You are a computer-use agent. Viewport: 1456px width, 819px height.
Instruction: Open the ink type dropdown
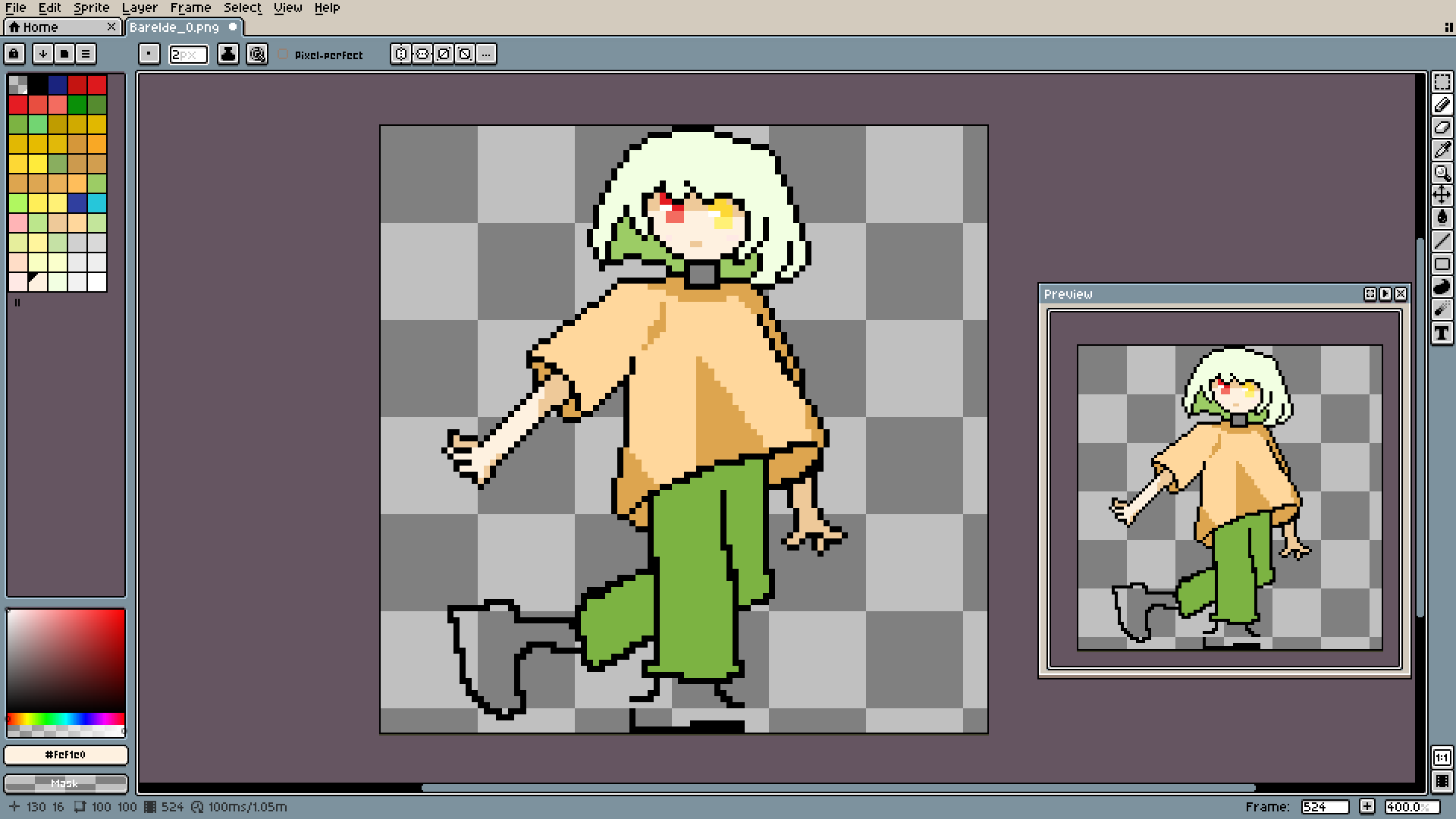click(227, 54)
